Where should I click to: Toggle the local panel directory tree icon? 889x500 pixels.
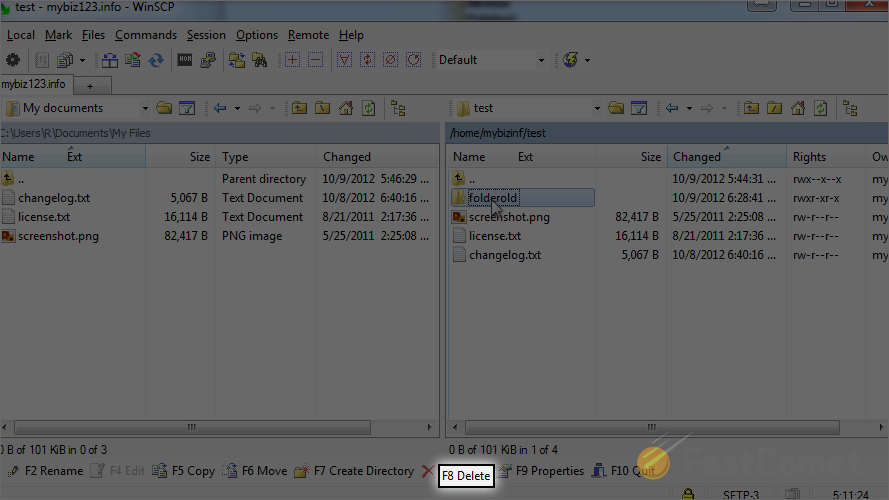398,108
